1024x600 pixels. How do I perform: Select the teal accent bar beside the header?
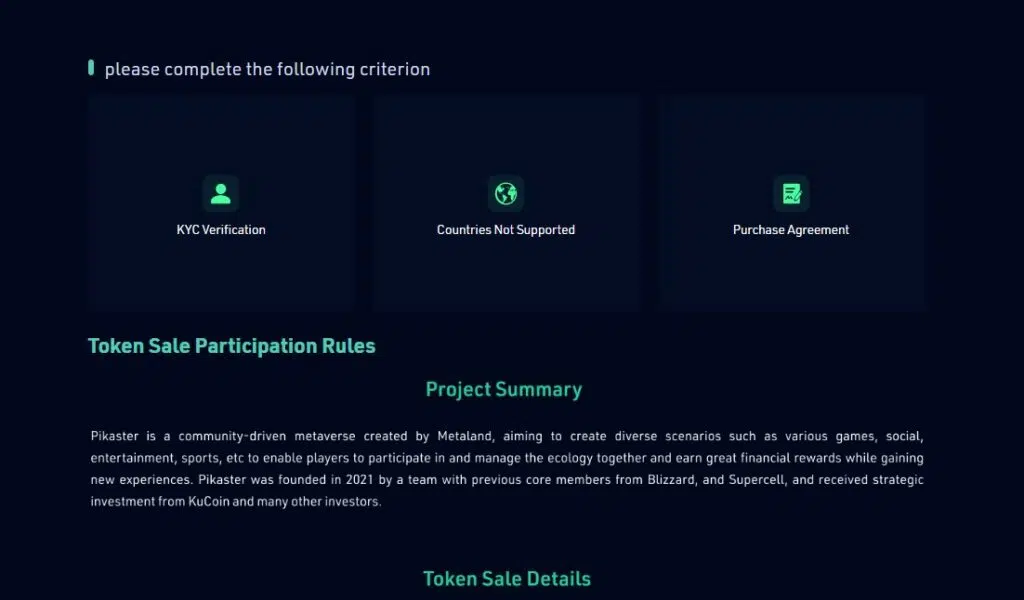click(90, 66)
